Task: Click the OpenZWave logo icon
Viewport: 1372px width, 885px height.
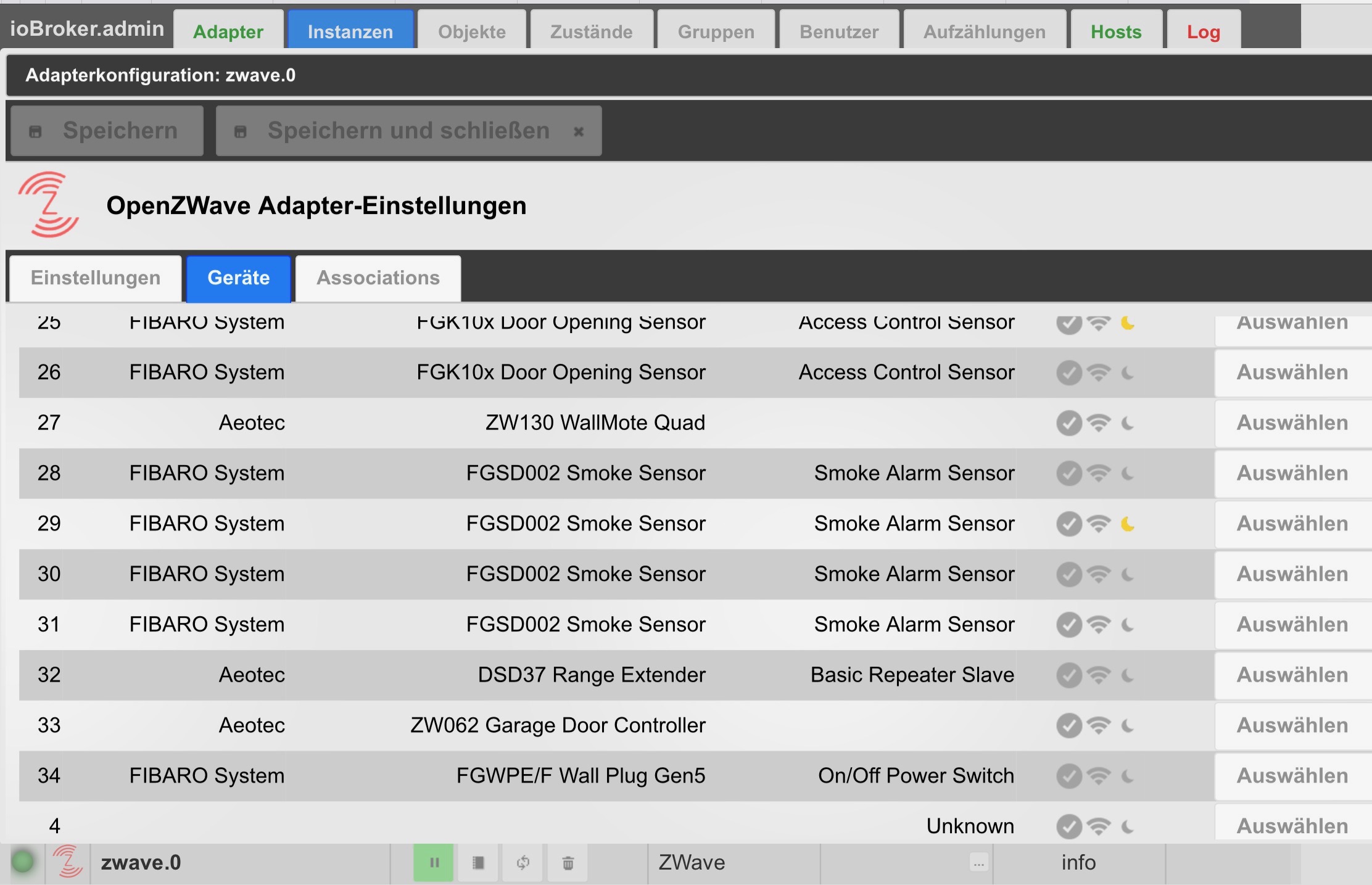Action: [49, 204]
